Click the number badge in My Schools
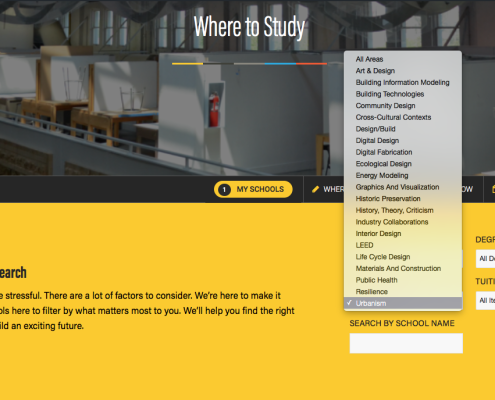The width and height of the screenshot is (495, 400). (224, 190)
